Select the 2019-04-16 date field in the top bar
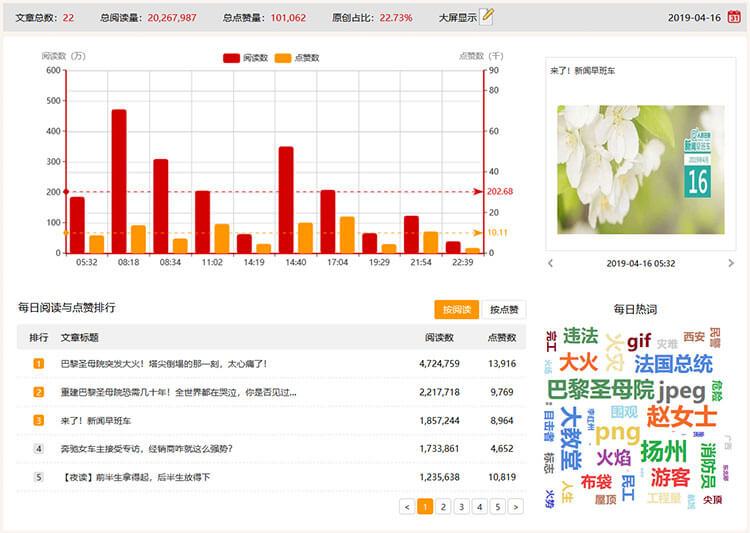 (694, 17)
